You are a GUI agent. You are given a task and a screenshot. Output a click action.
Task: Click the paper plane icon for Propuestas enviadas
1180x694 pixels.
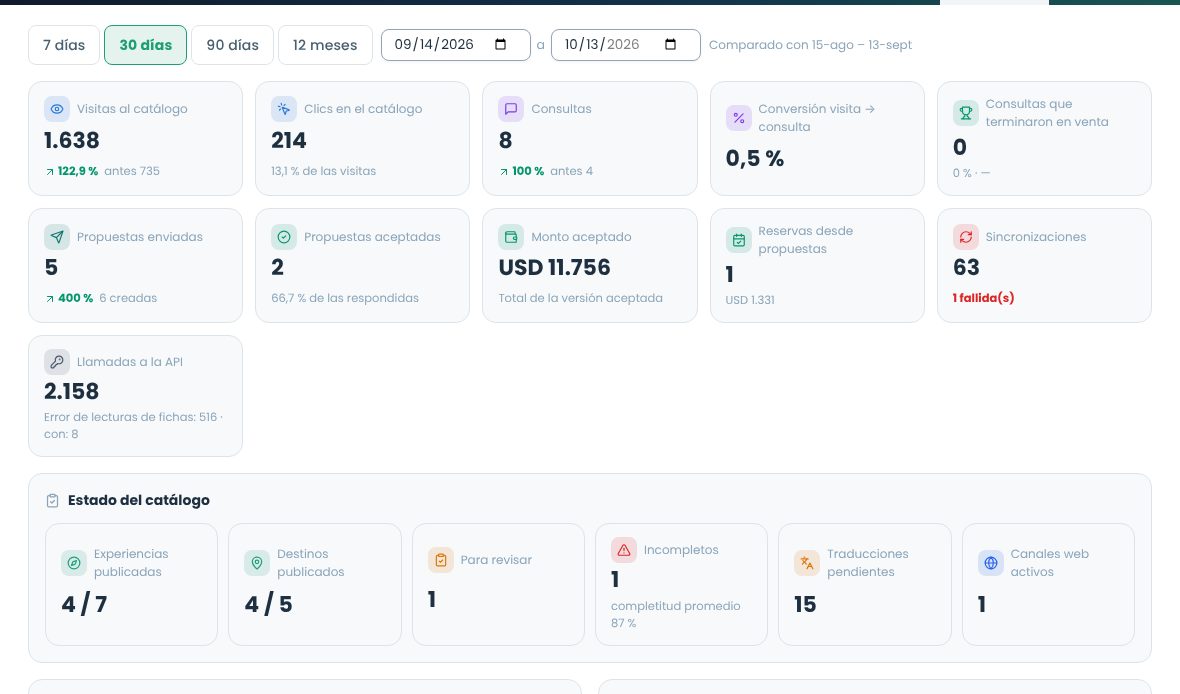(56, 237)
